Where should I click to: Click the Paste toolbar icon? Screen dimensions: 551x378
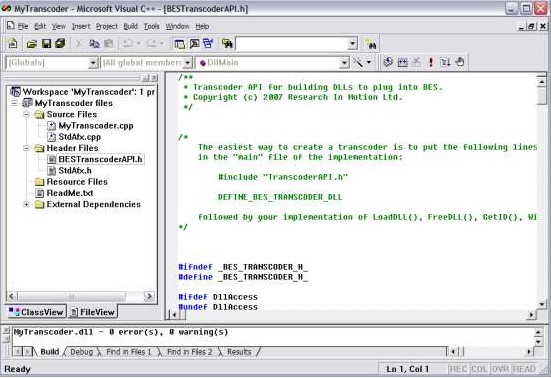point(109,44)
